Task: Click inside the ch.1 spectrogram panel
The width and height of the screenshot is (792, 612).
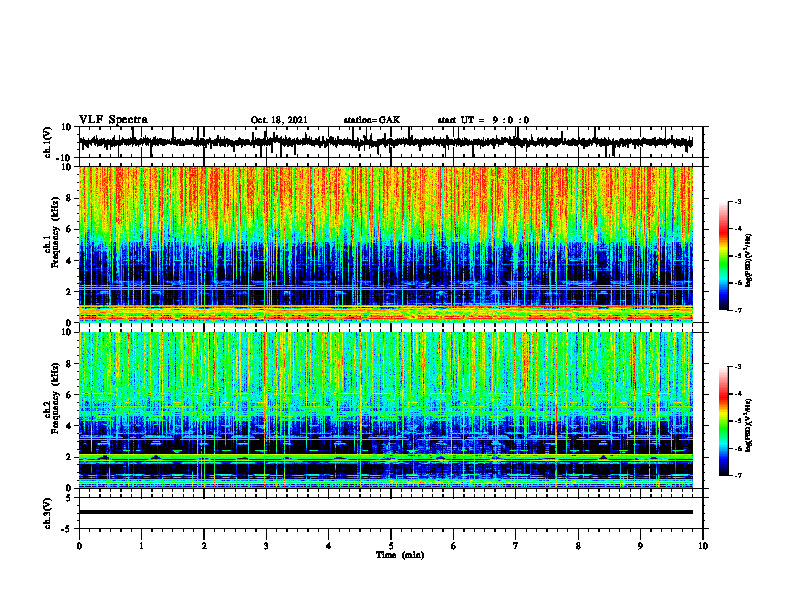Action: click(391, 244)
